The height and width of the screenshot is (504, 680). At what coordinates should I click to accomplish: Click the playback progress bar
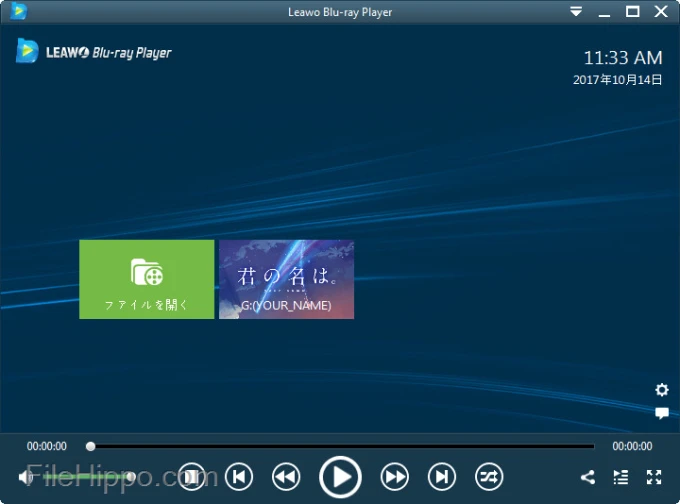pyautogui.click(x=340, y=446)
